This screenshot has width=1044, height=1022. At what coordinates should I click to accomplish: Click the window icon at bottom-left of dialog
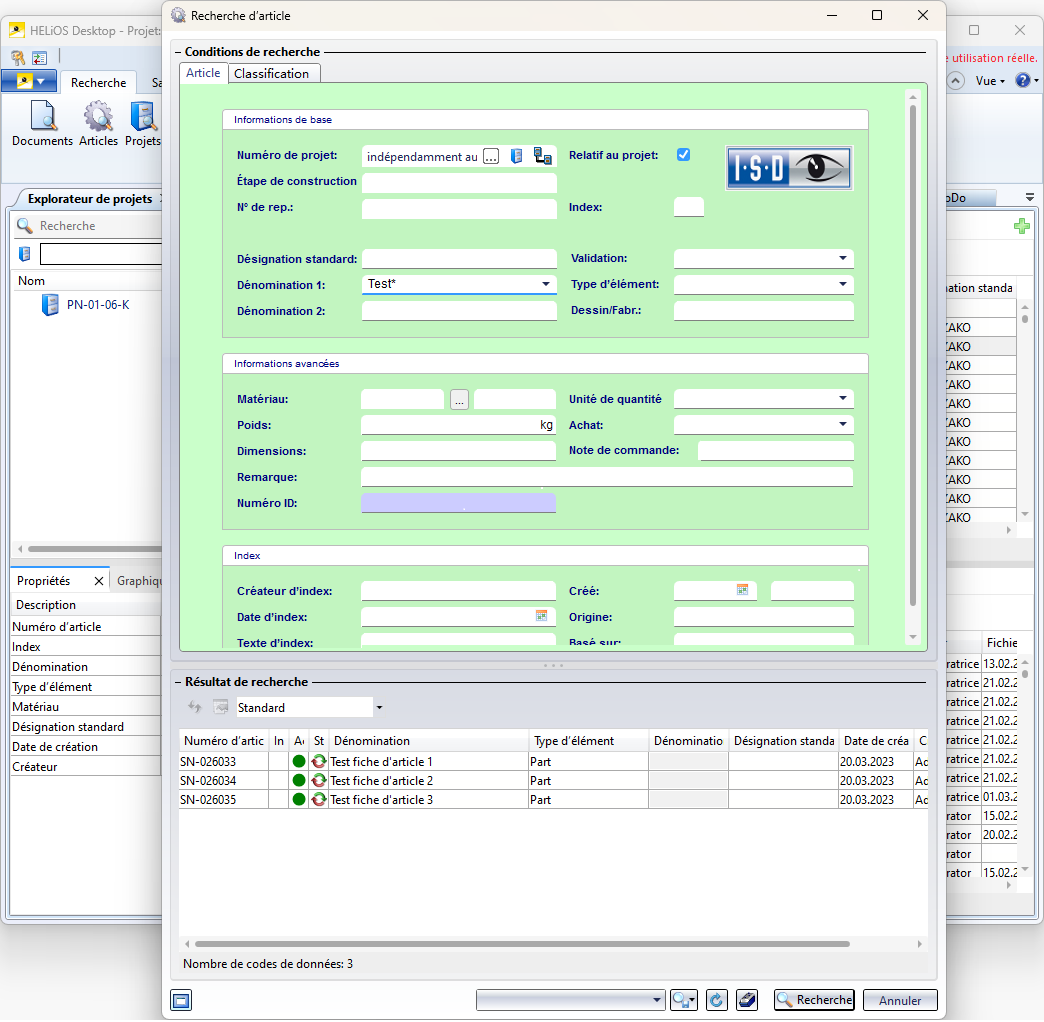181,1000
